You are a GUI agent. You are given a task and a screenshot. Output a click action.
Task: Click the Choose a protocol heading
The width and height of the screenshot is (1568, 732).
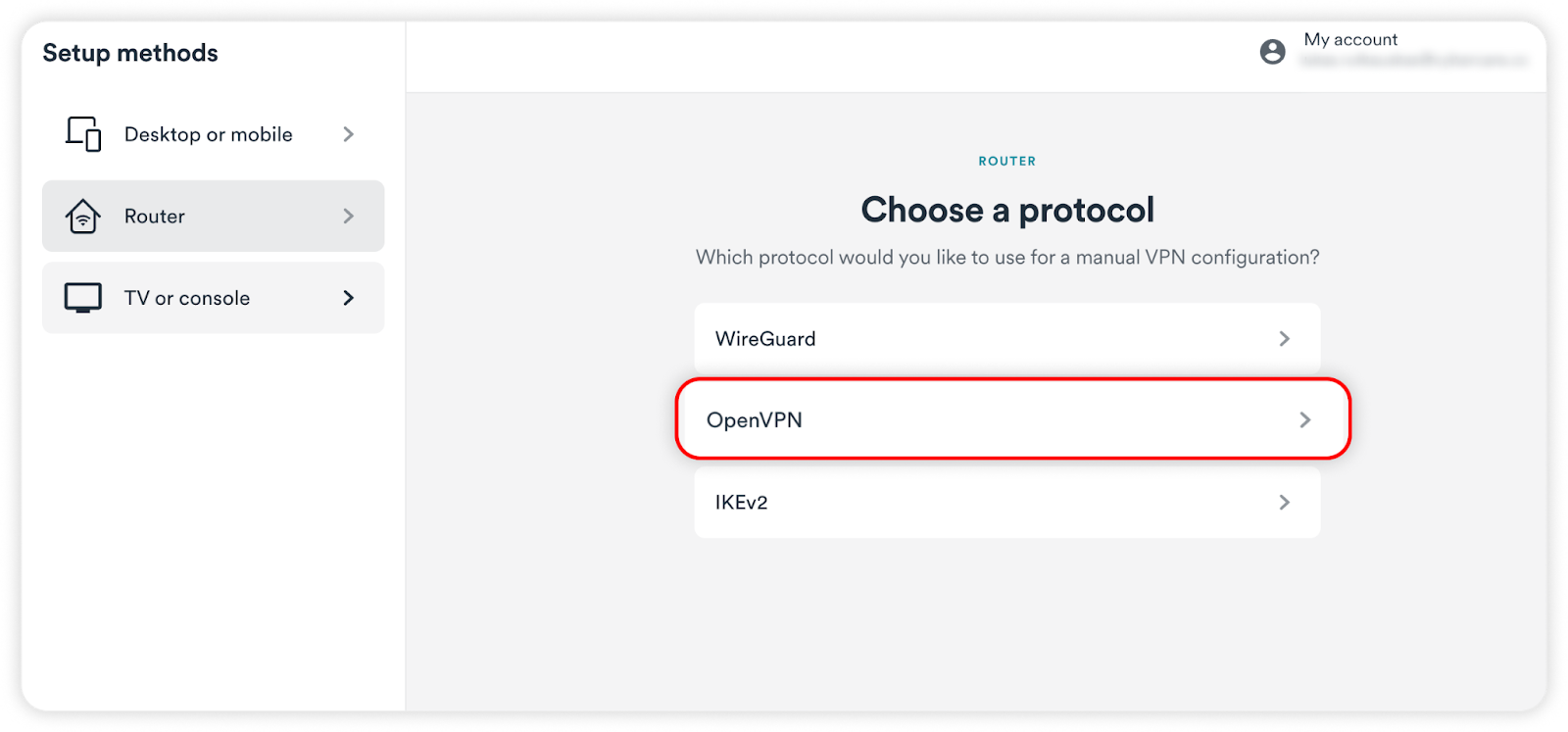coord(1007,210)
